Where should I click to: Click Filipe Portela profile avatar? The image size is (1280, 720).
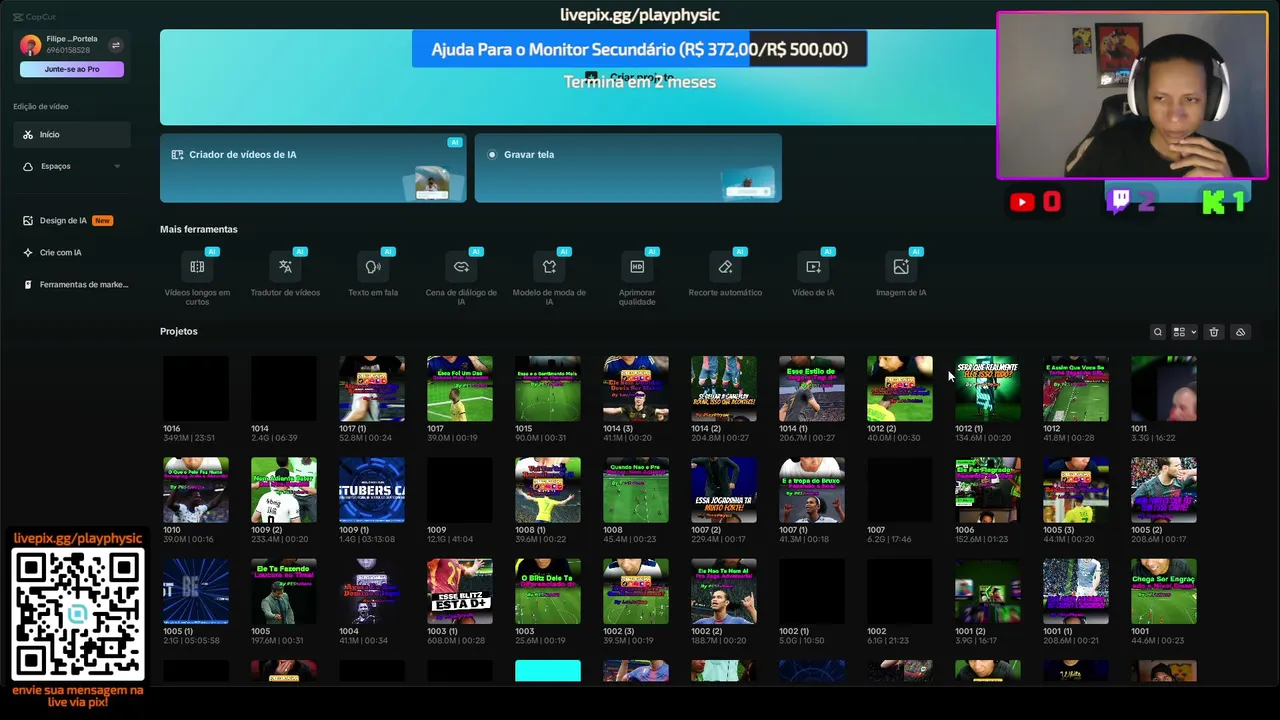pos(31,45)
